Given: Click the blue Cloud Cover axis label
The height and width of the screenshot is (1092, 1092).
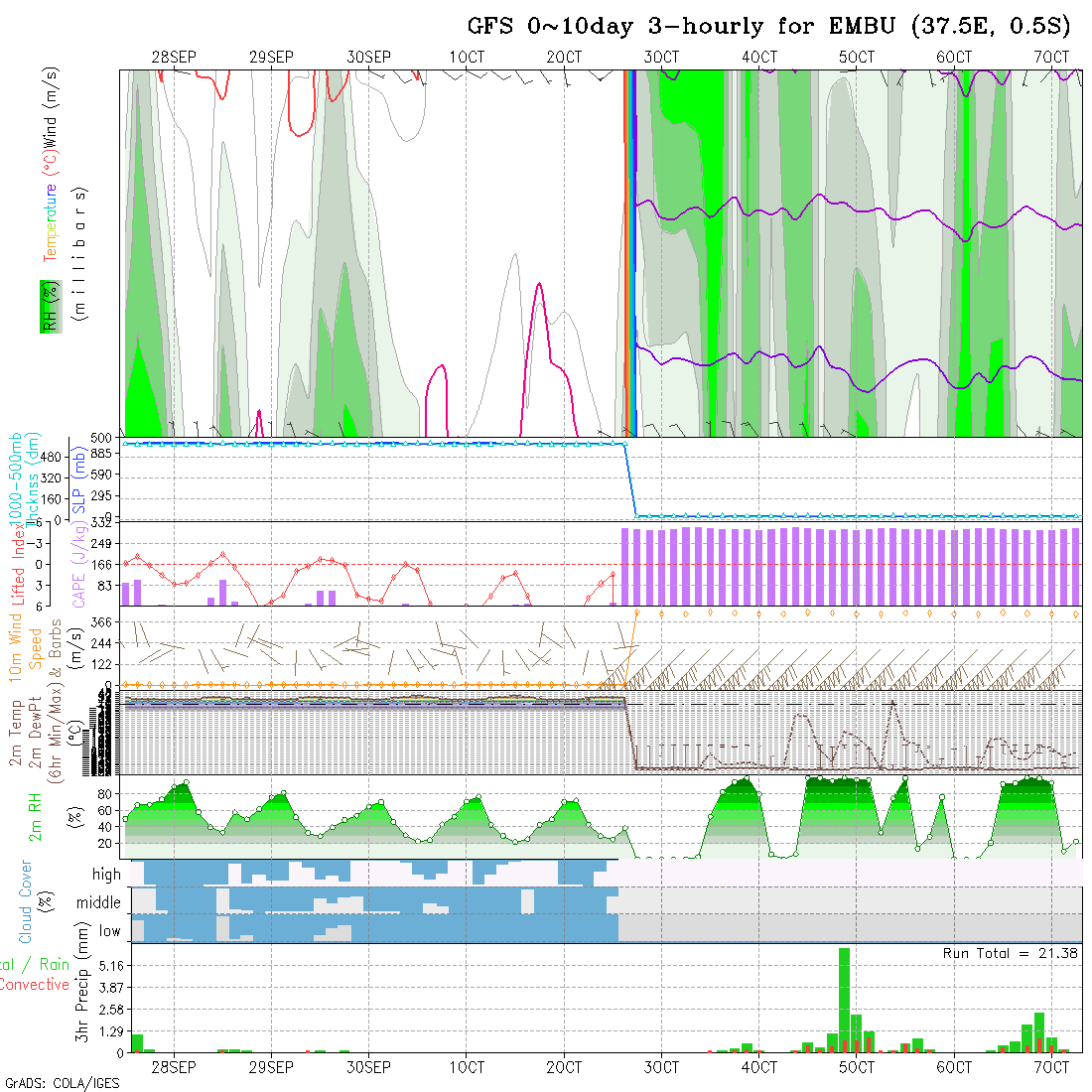Looking at the screenshot, I should 25,901.
